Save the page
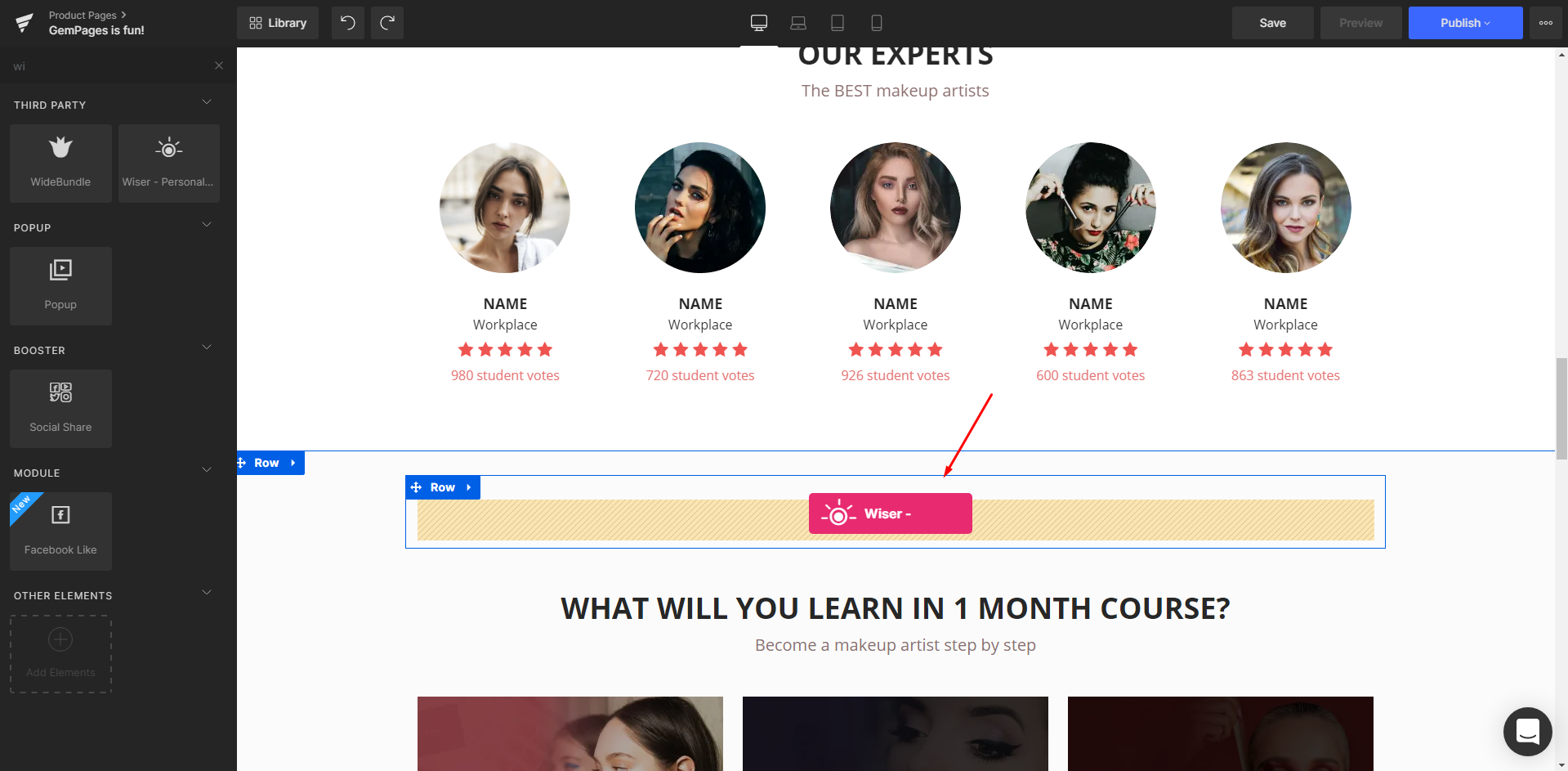This screenshot has width=1568, height=771. click(x=1272, y=23)
